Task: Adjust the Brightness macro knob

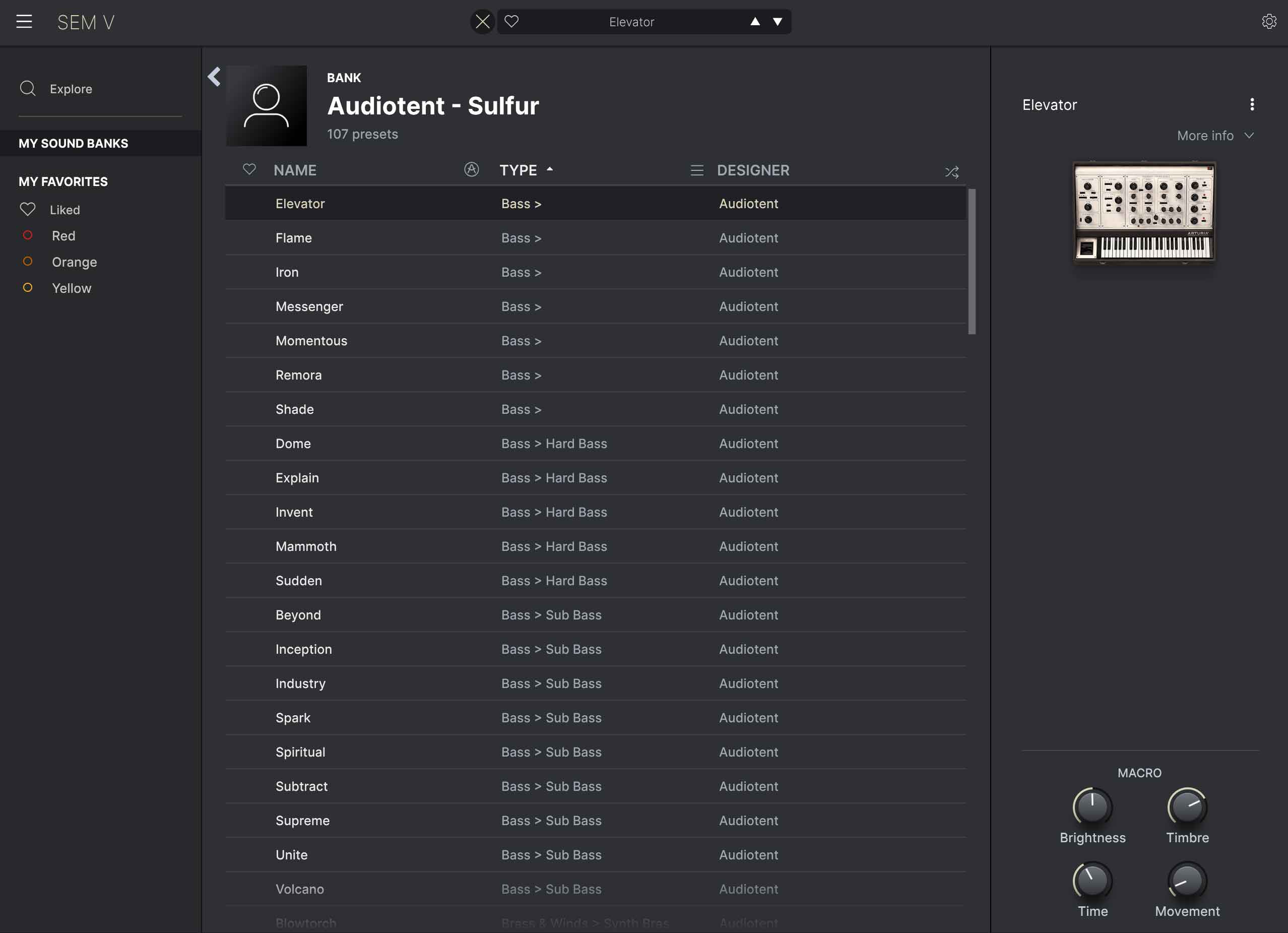Action: [x=1091, y=806]
